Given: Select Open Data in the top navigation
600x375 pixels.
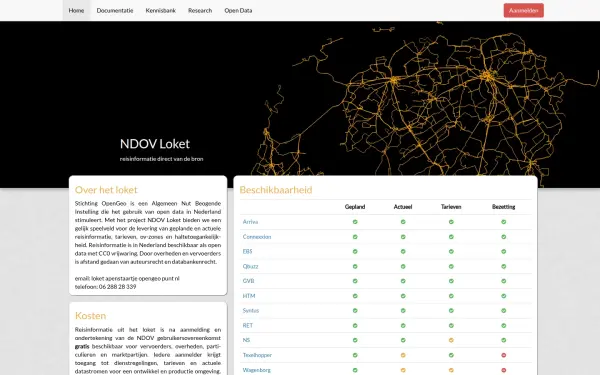Looking at the screenshot, I should point(238,10).
